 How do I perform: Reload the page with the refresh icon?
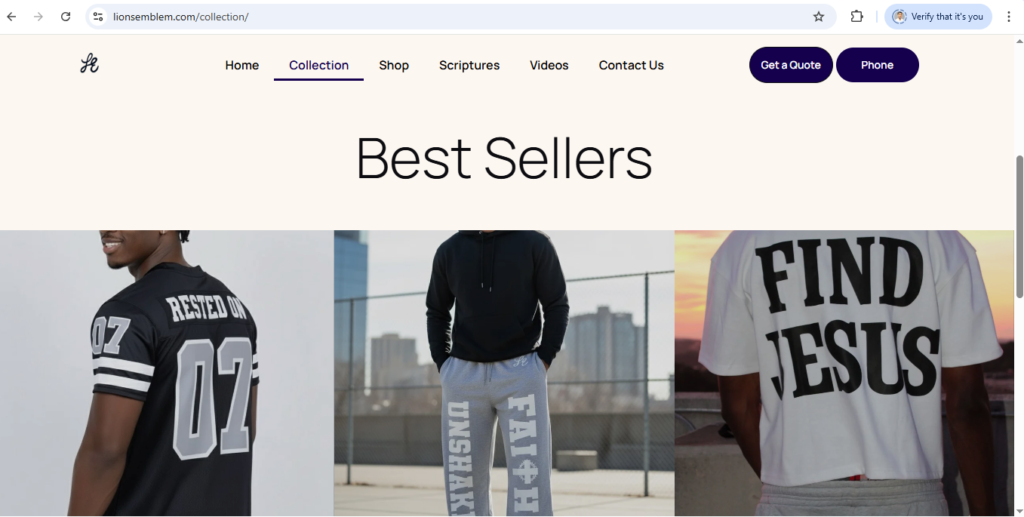[65, 17]
